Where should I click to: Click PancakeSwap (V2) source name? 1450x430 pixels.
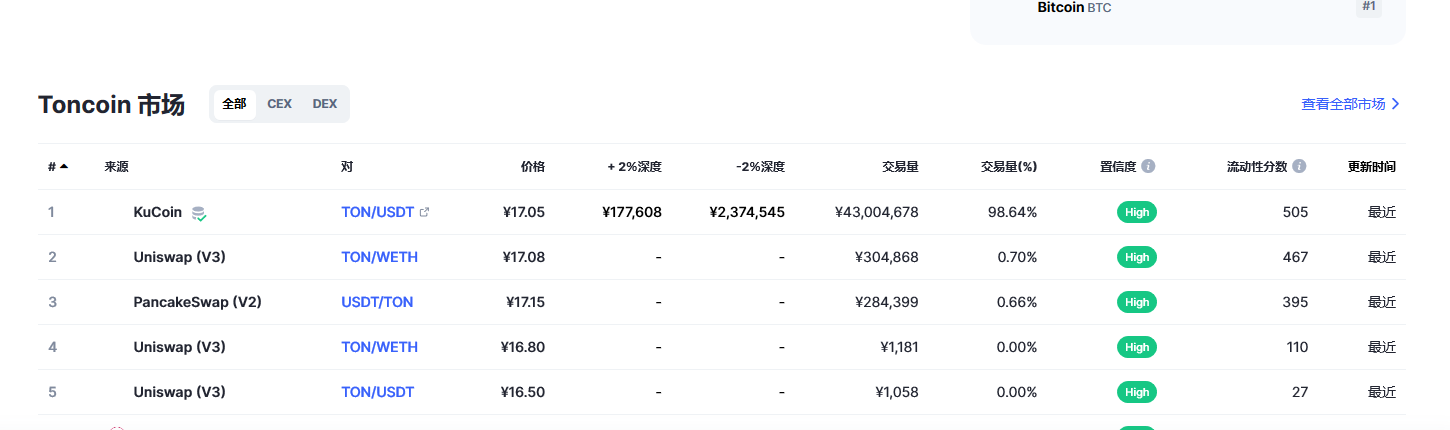pos(197,302)
